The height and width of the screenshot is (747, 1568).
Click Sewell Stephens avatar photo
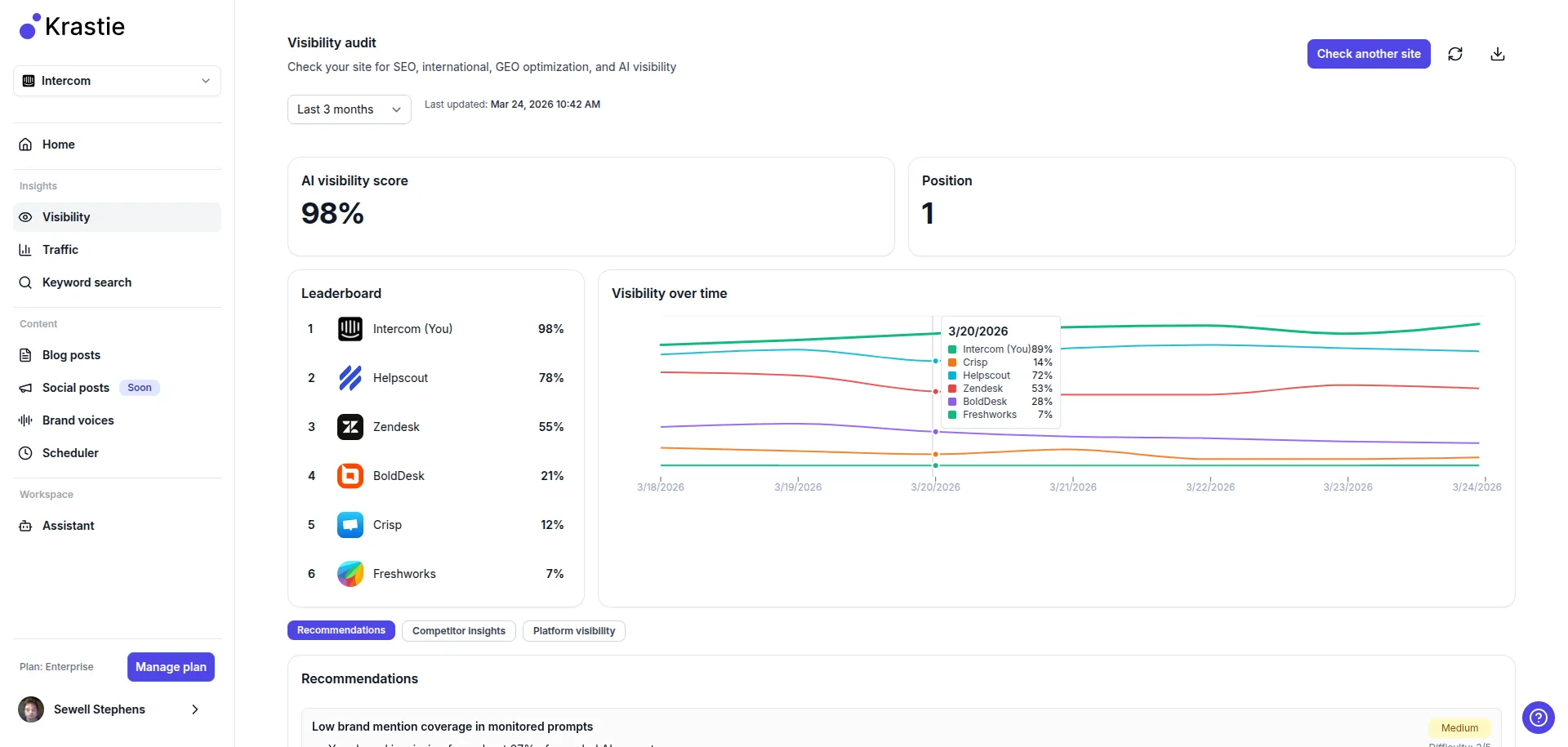pos(31,709)
